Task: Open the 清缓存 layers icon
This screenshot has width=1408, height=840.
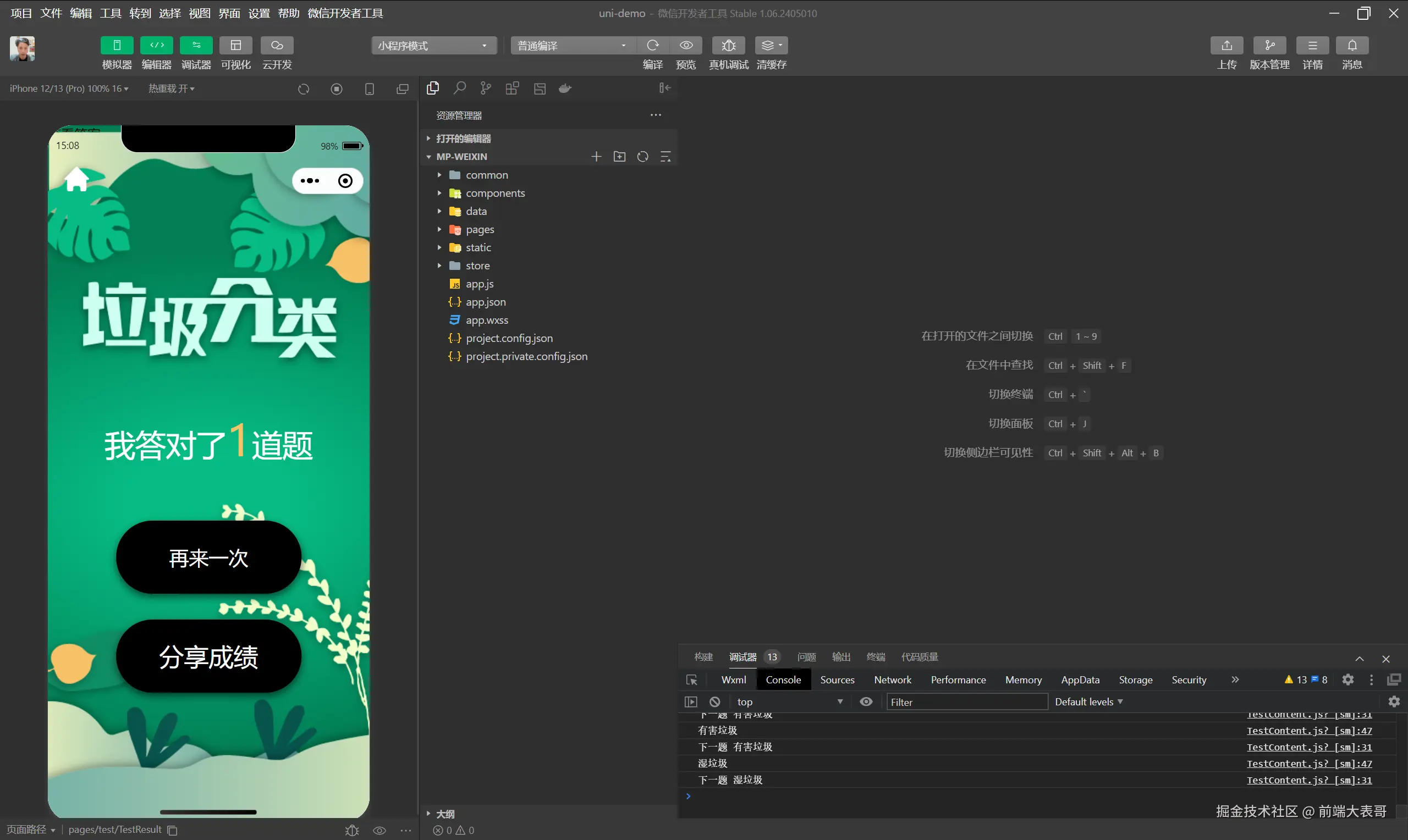Action: tap(771, 45)
